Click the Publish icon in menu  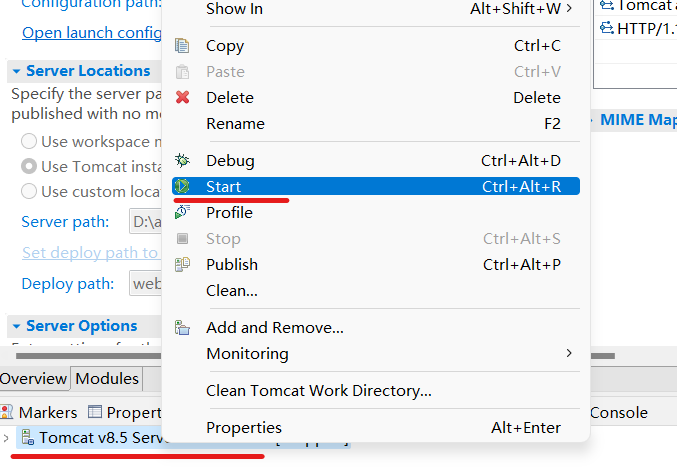tap(182, 265)
